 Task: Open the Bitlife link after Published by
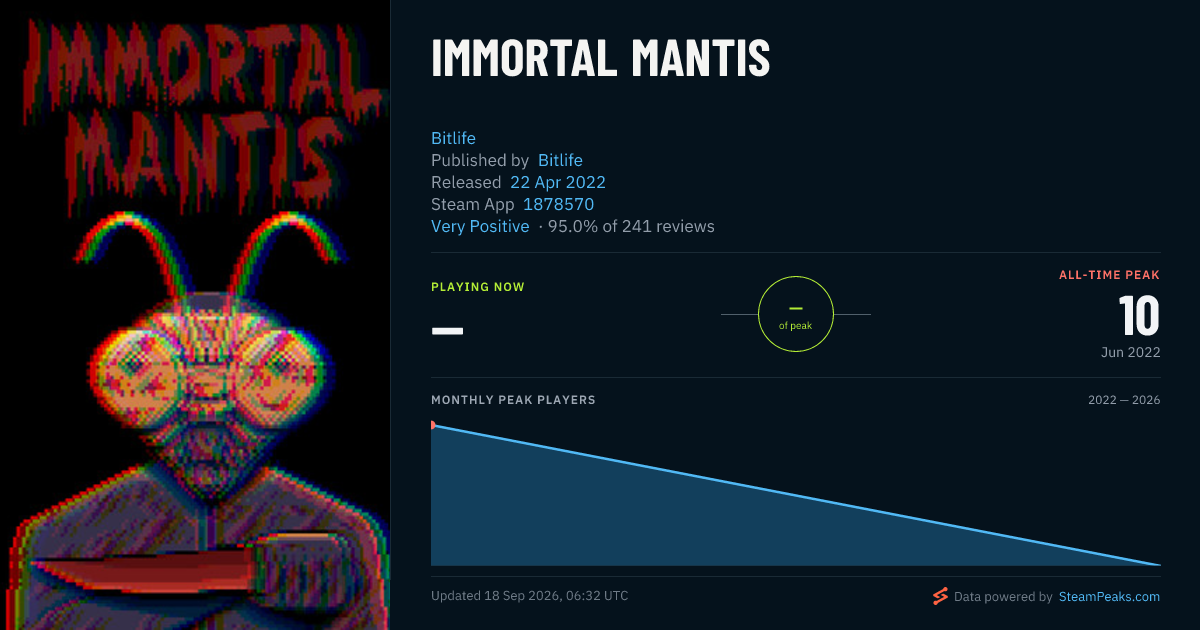(560, 160)
